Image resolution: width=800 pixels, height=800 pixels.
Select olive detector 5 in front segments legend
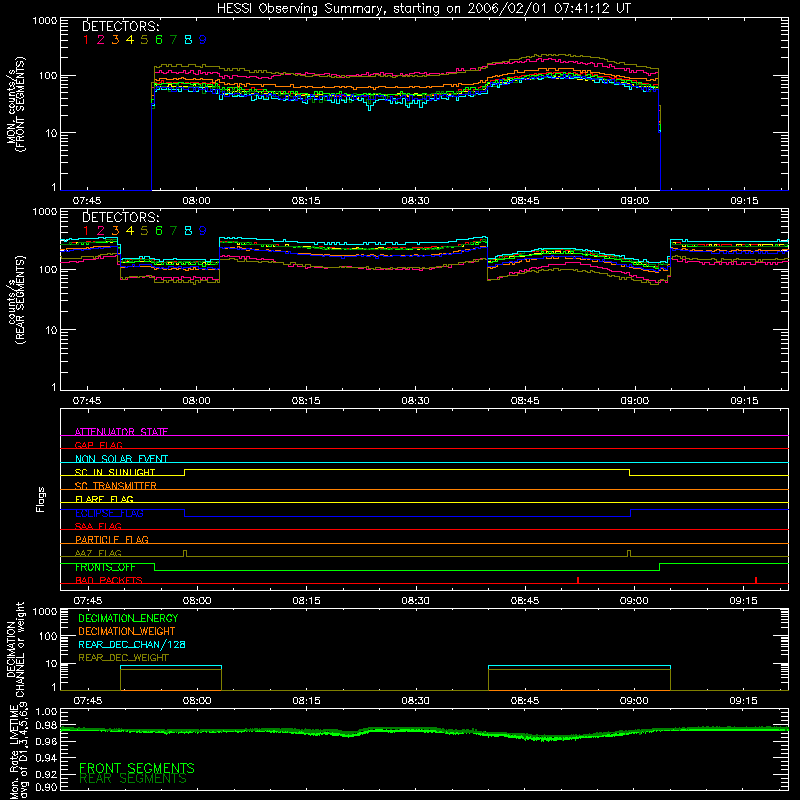click(x=144, y=40)
